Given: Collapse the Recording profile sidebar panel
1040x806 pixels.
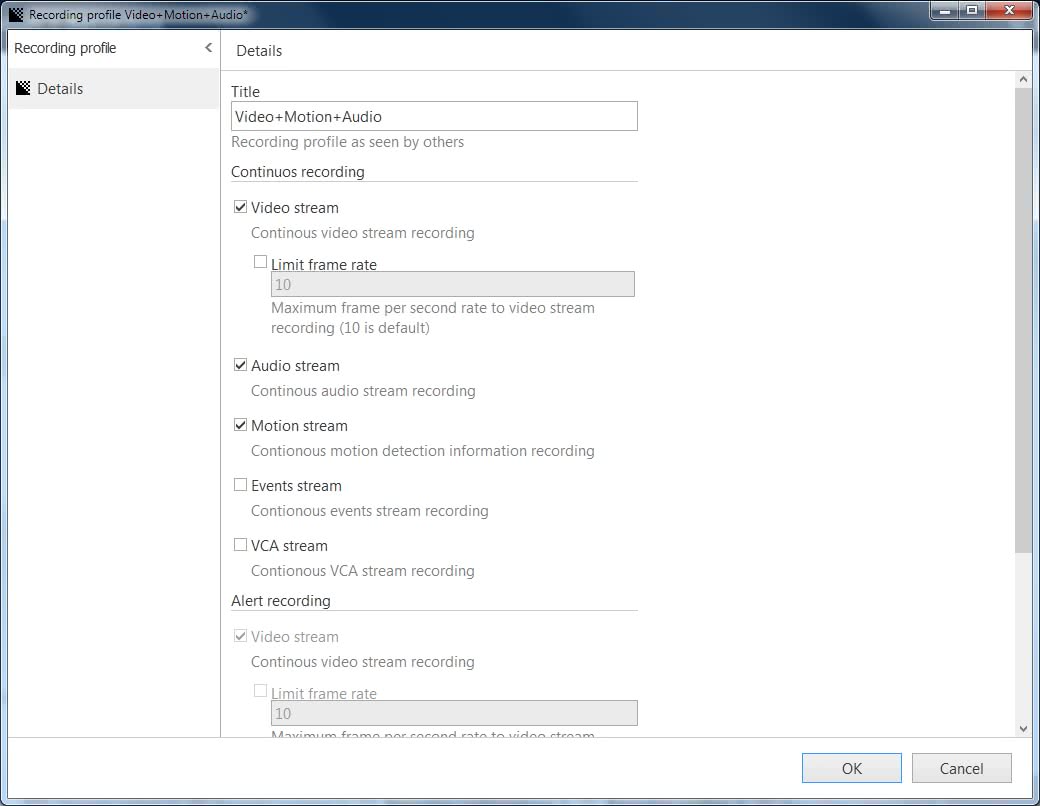Looking at the screenshot, I should tap(208, 47).
